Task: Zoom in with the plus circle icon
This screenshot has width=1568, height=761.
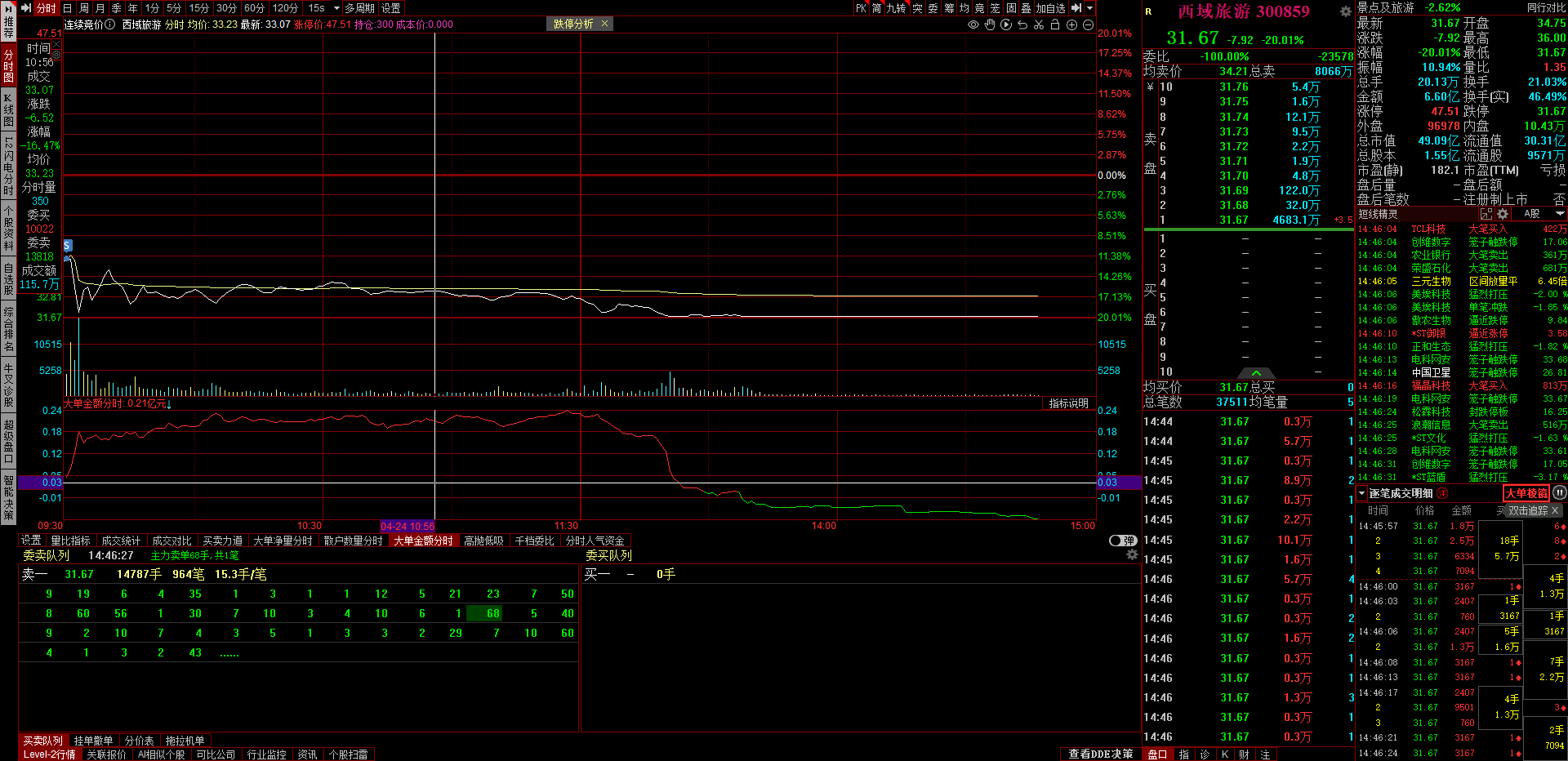Action: (1072, 24)
